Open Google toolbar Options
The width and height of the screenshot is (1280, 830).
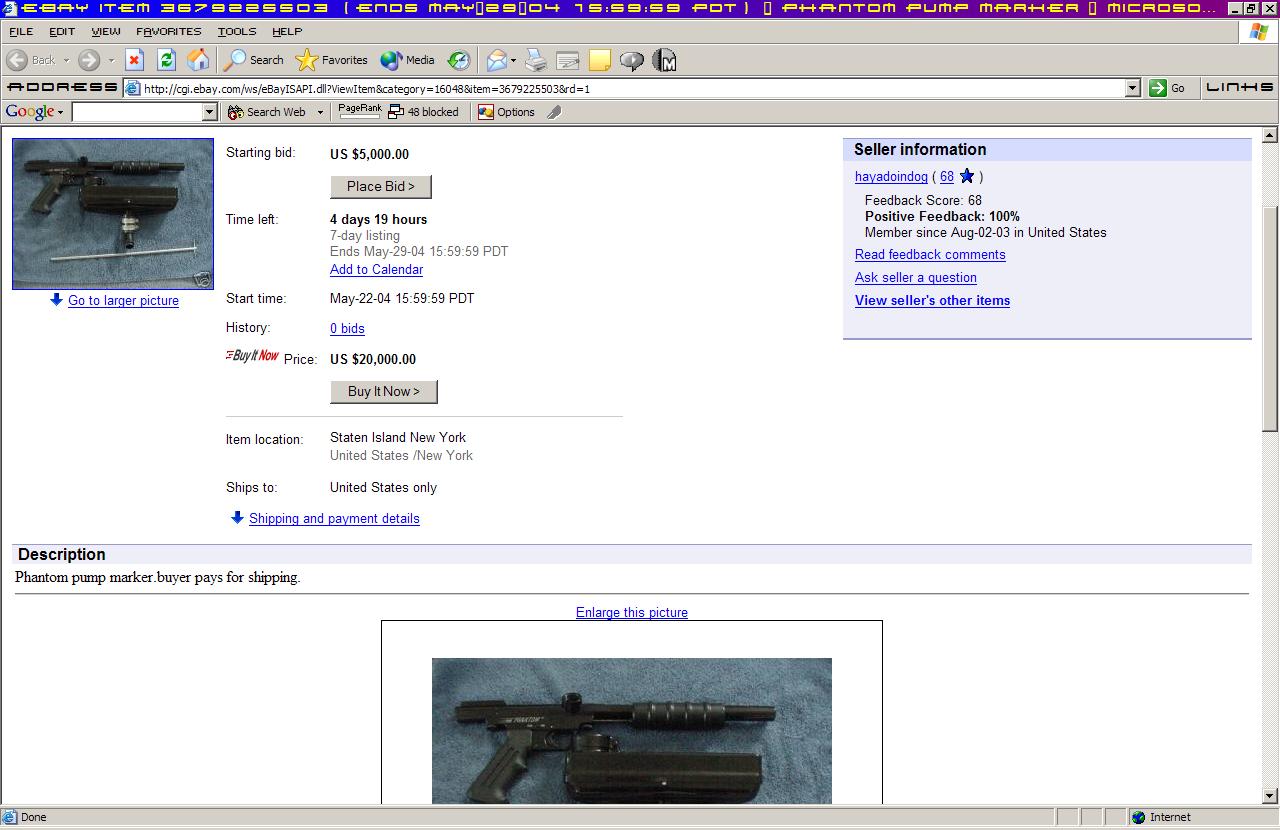click(506, 112)
